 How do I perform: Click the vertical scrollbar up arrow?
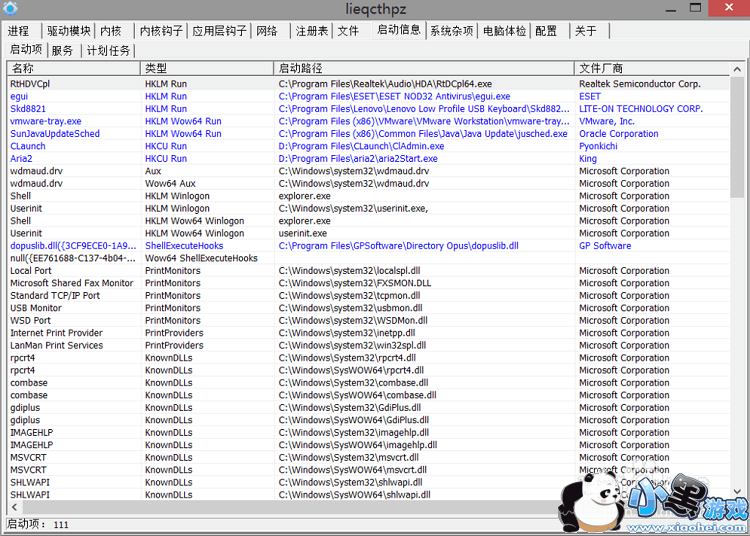pyautogui.click(x=737, y=69)
